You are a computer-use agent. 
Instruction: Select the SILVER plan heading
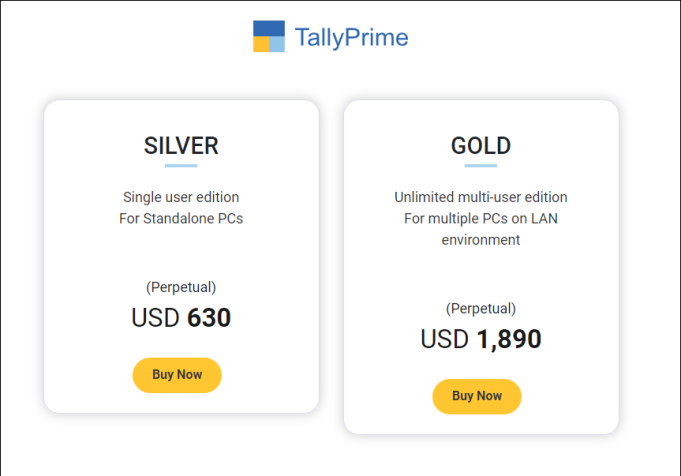point(181,145)
